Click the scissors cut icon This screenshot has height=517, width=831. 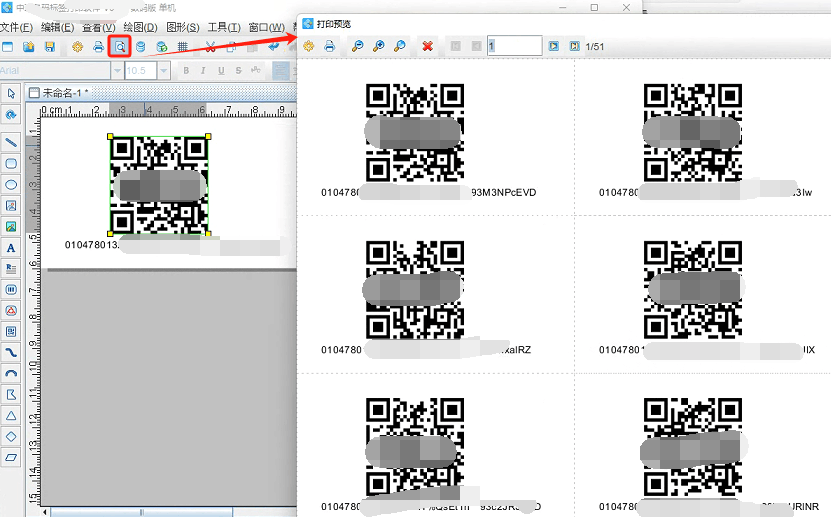(210, 47)
